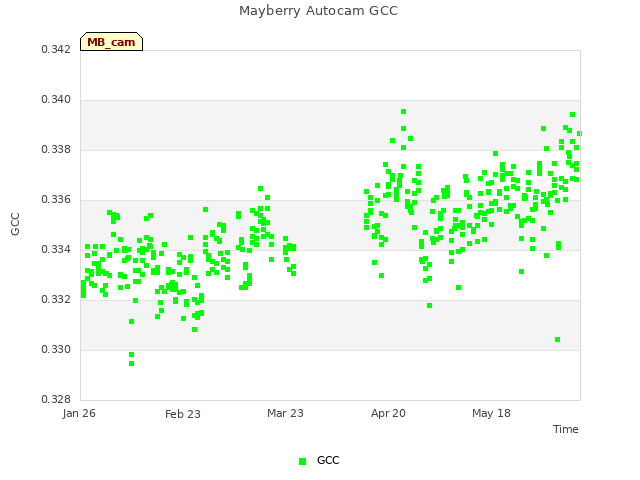640x480 pixels.
Task: Click the vertical GCC axis title
Action: [x=15, y=224]
